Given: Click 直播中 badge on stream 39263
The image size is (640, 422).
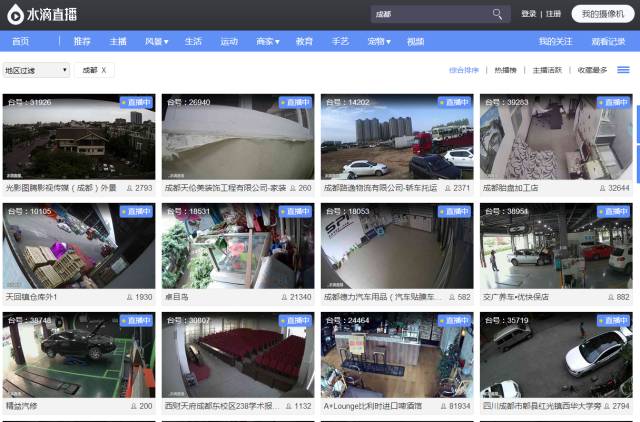Looking at the screenshot, I should 613,102.
